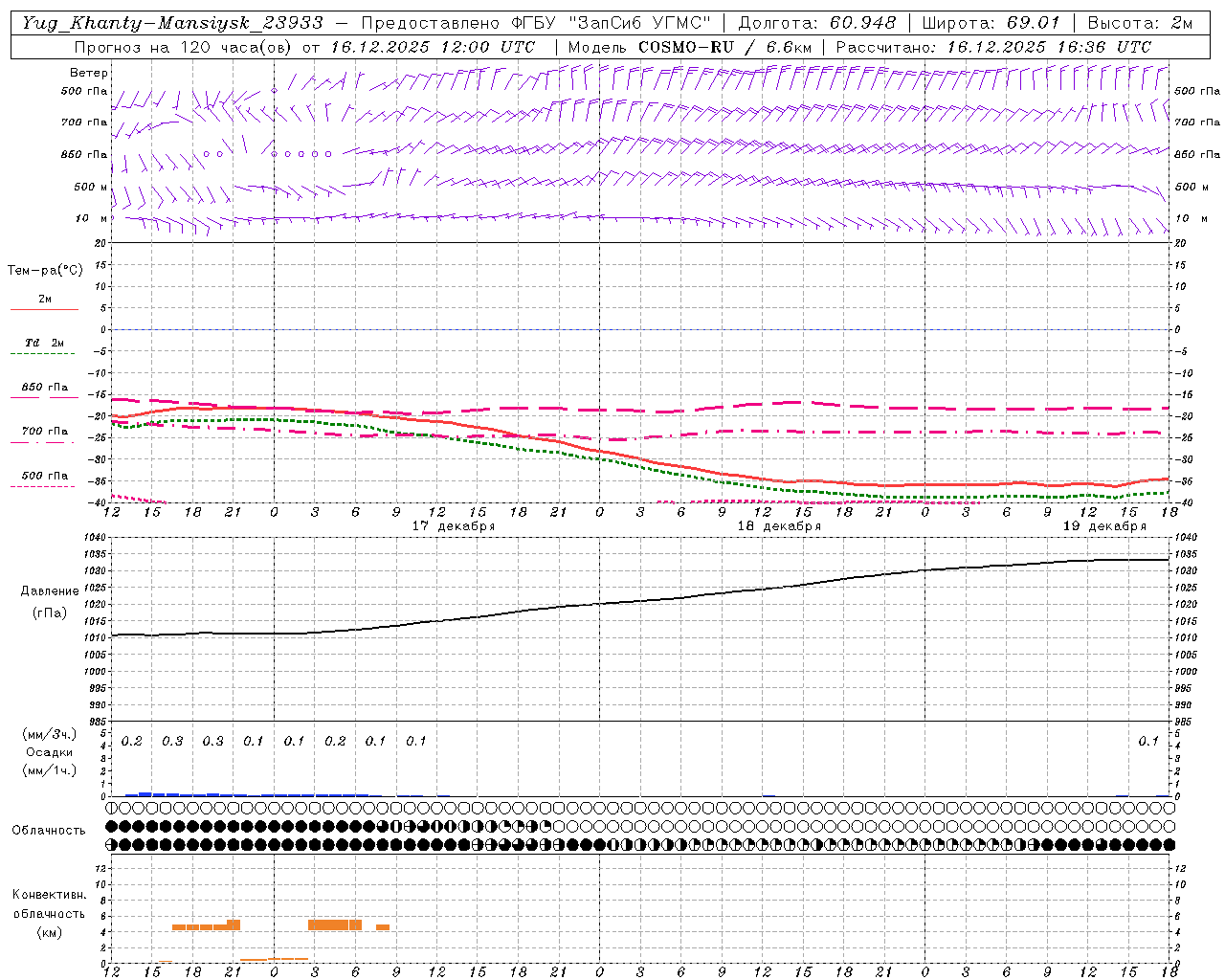Click the Долгота: 60.948 header value
The height and width of the screenshot is (980, 1225).
(x=817, y=23)
